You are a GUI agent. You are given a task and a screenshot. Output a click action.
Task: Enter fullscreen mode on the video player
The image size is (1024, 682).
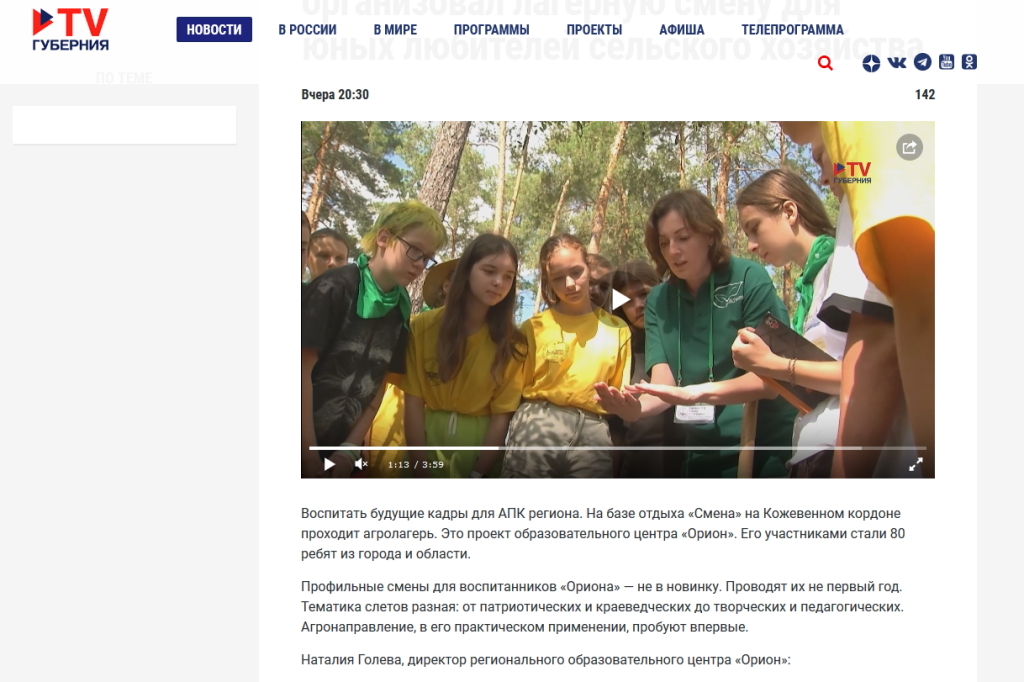[x=916, y=464]
